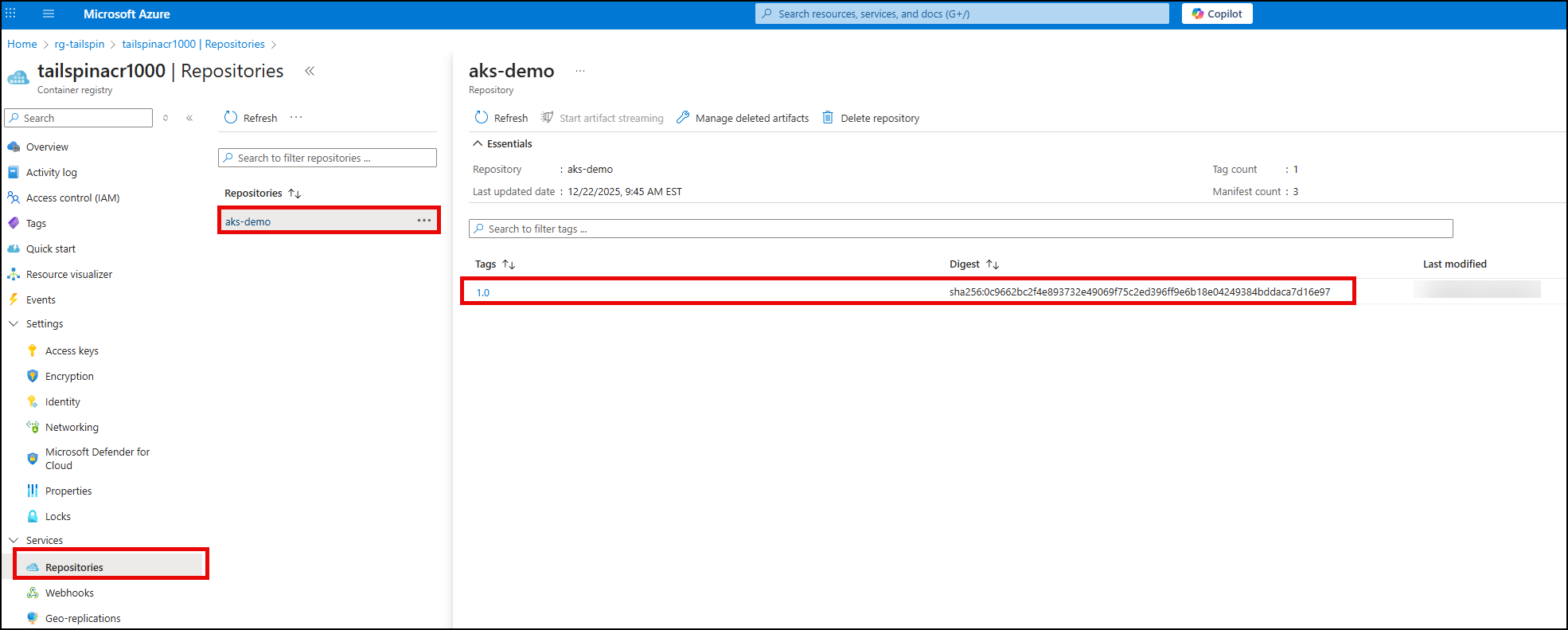Collapse the Settings section
Screen dimensions: 1568x630
(14, 324)
